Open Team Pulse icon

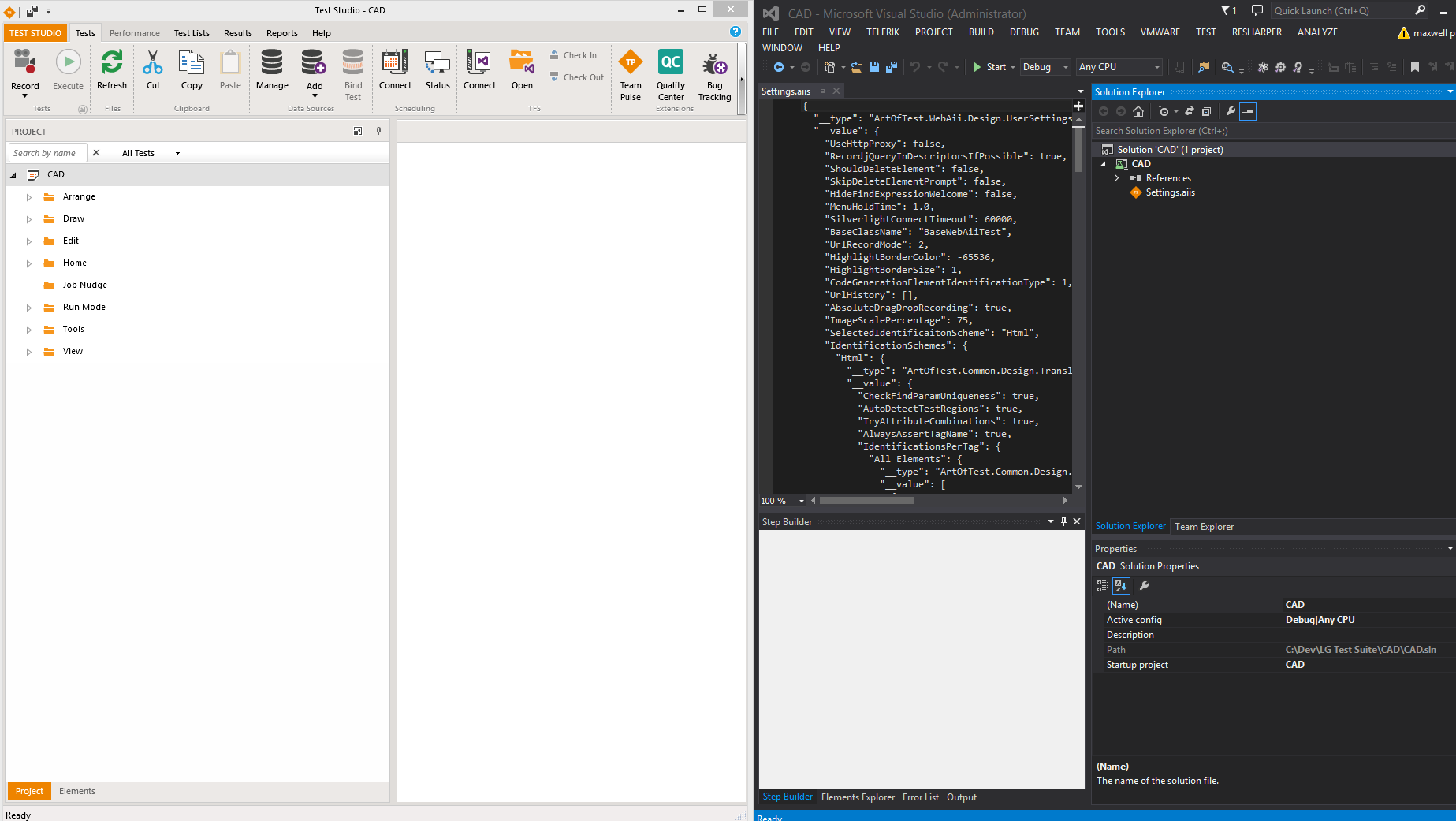tap(631, 62)
